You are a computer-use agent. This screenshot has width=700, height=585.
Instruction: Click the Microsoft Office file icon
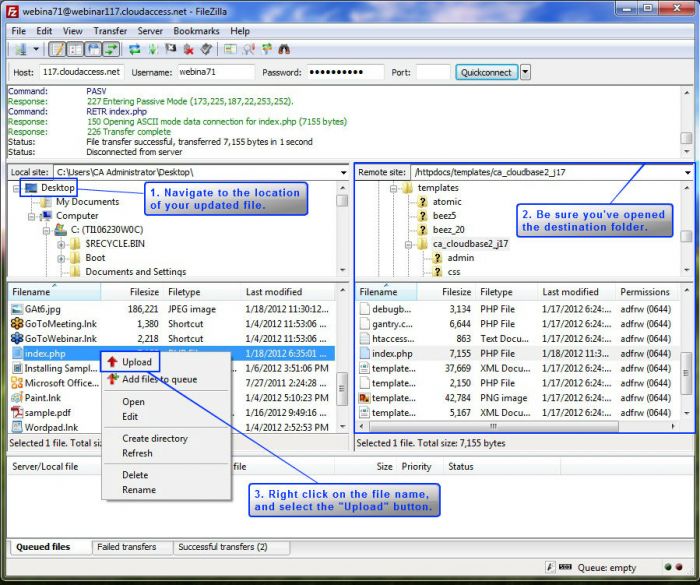click(17, 383)
